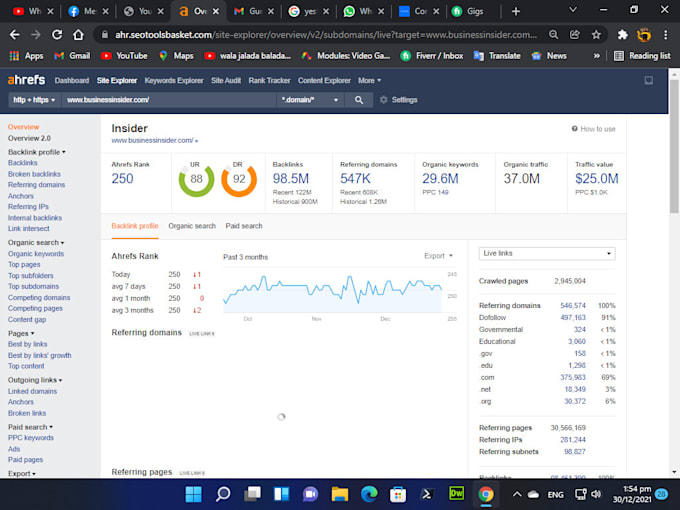Open taskbar clock showing 1:54 pm
The width and height of the screenshot is (680, 510).
click(x=632, y=494)
